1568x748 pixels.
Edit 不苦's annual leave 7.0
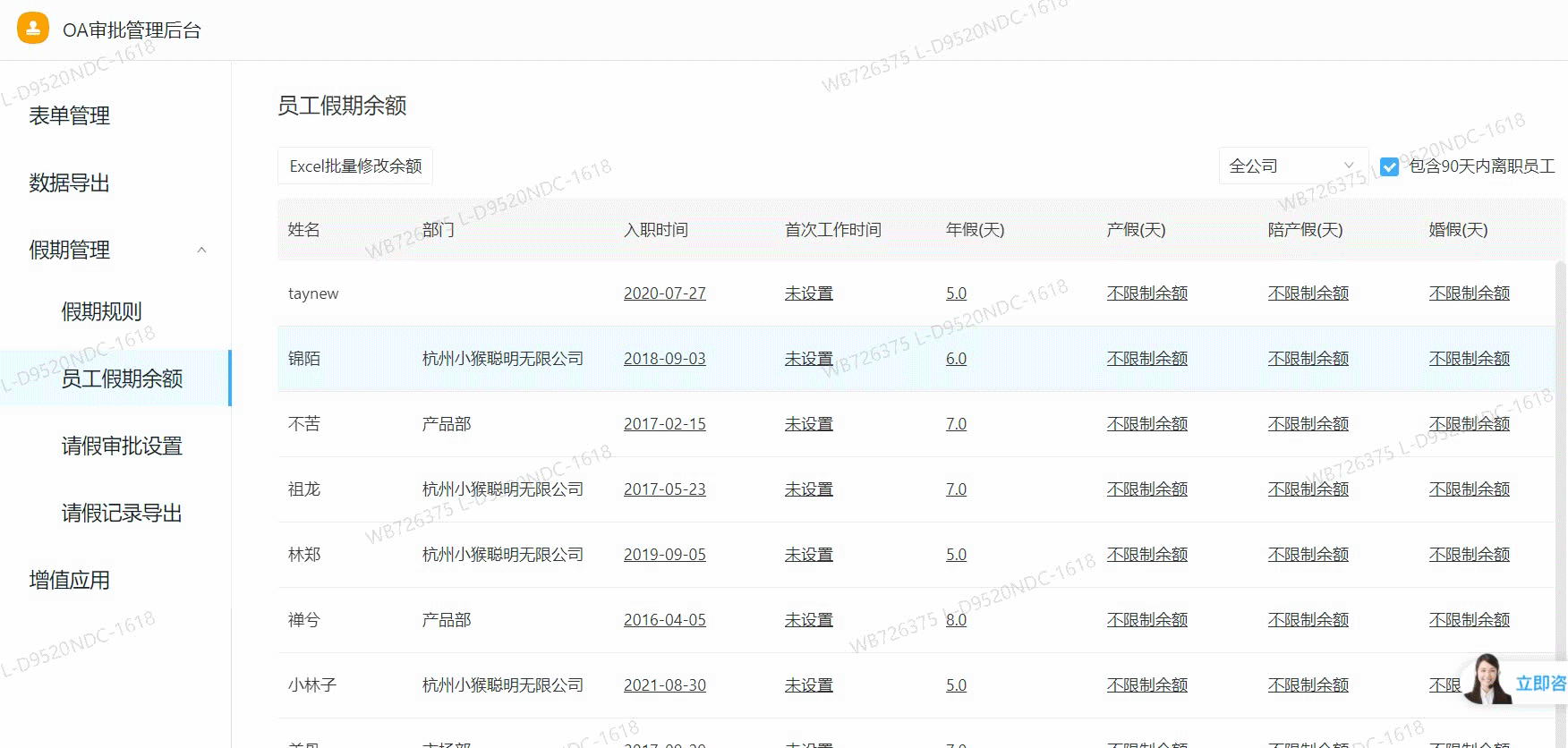pyautogui.click(x=956, y=424)
